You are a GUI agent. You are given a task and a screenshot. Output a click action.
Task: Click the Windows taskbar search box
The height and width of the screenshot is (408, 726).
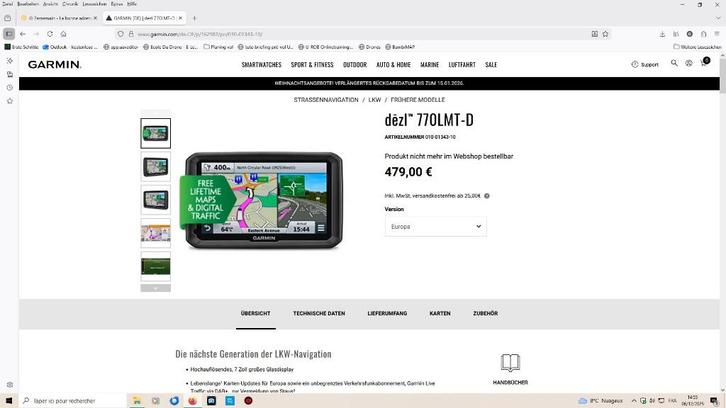(x=73, y=401)
